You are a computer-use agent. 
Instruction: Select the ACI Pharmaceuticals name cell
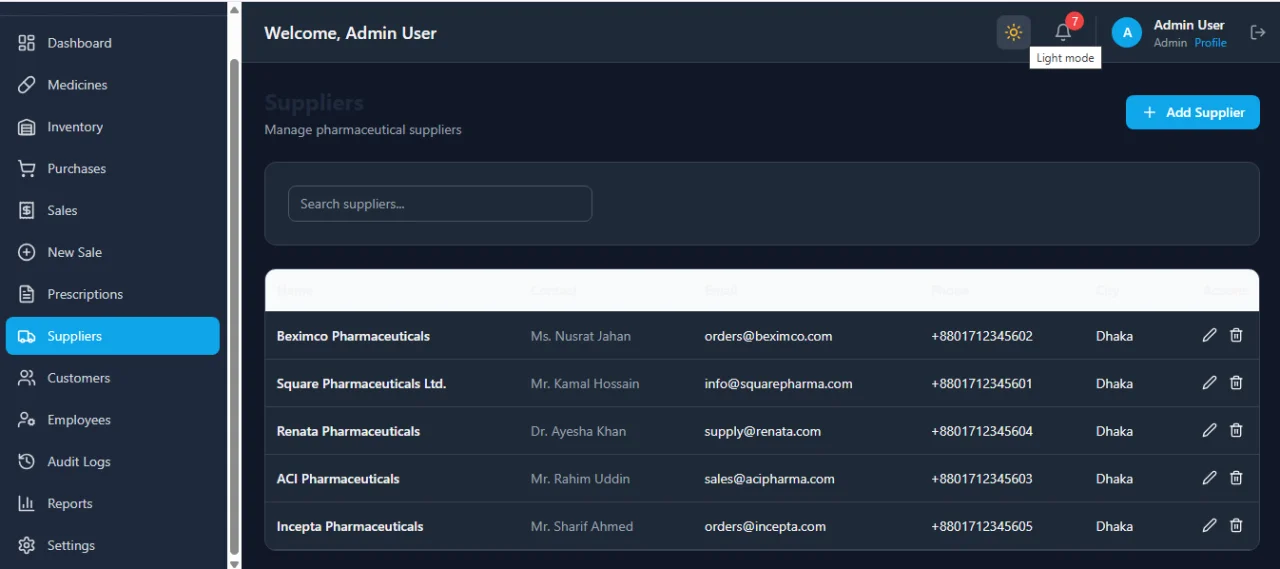pos(338,479)
